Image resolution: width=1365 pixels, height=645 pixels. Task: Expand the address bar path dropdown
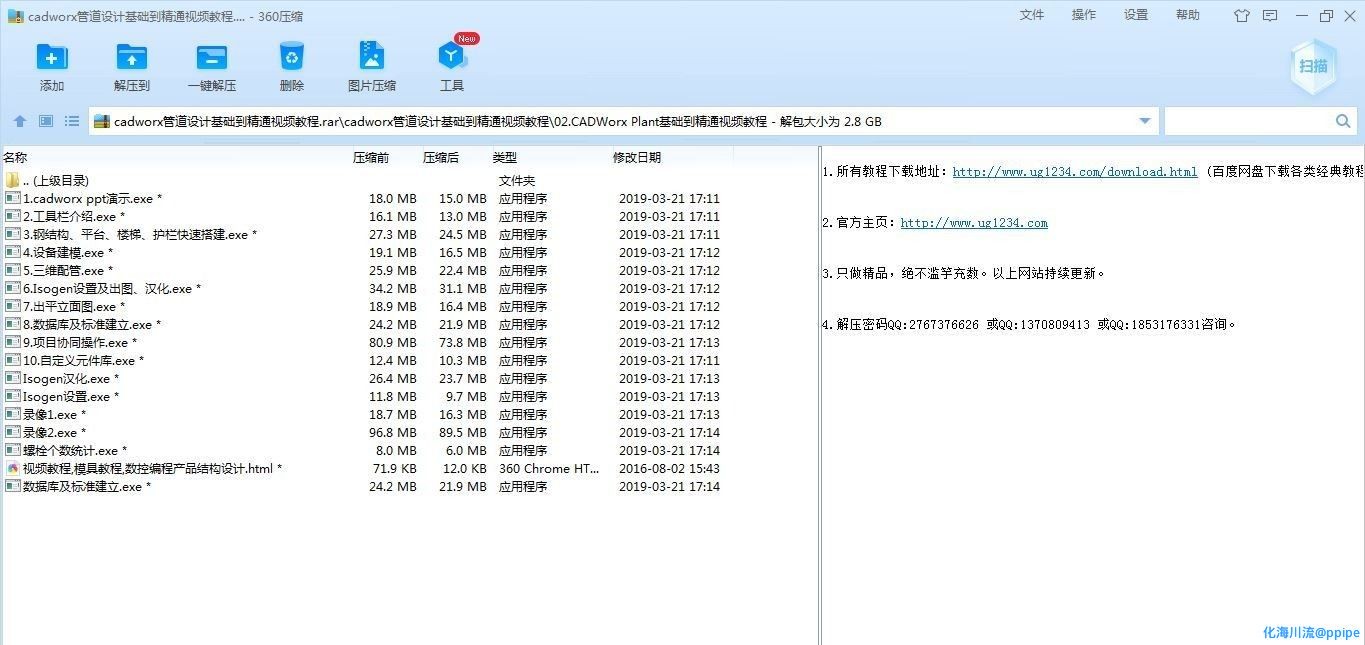pos(1145,121)
